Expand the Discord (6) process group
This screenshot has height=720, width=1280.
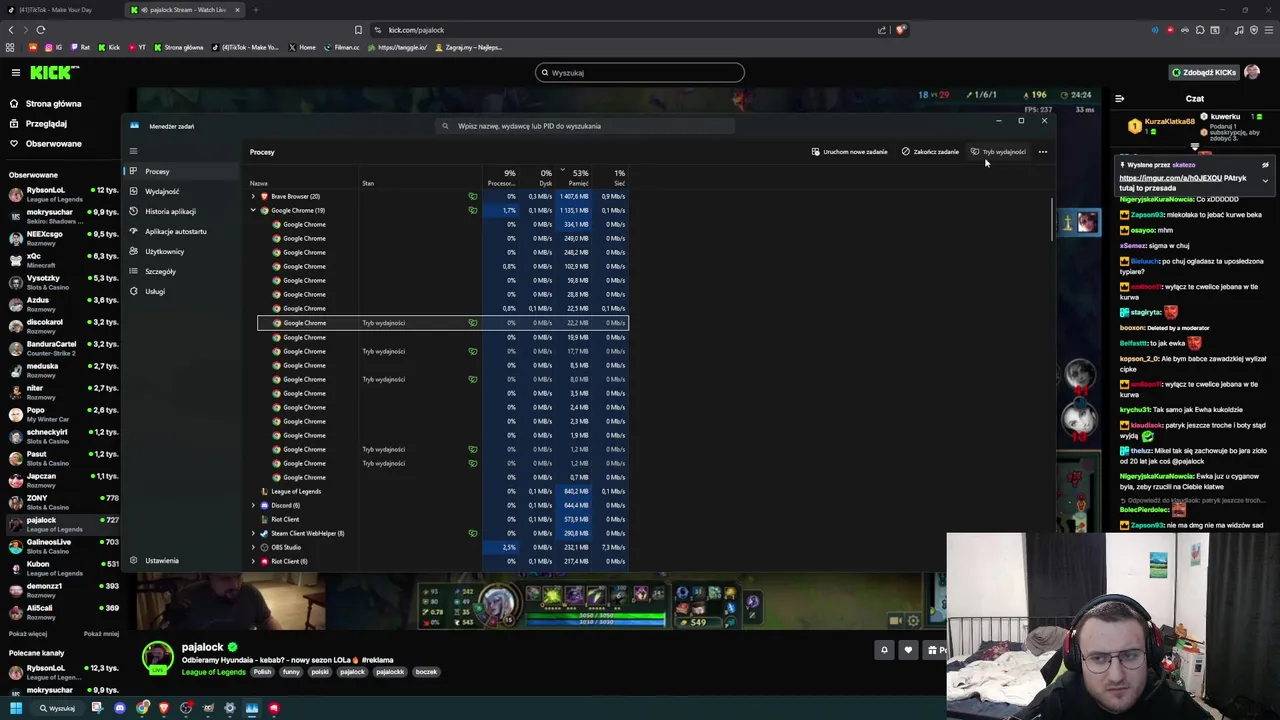point(253,505)
